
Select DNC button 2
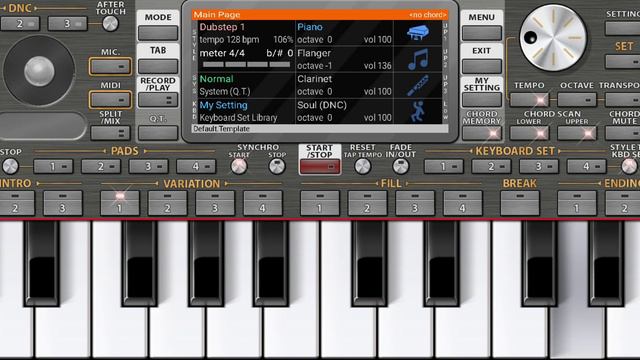[20, 24]
